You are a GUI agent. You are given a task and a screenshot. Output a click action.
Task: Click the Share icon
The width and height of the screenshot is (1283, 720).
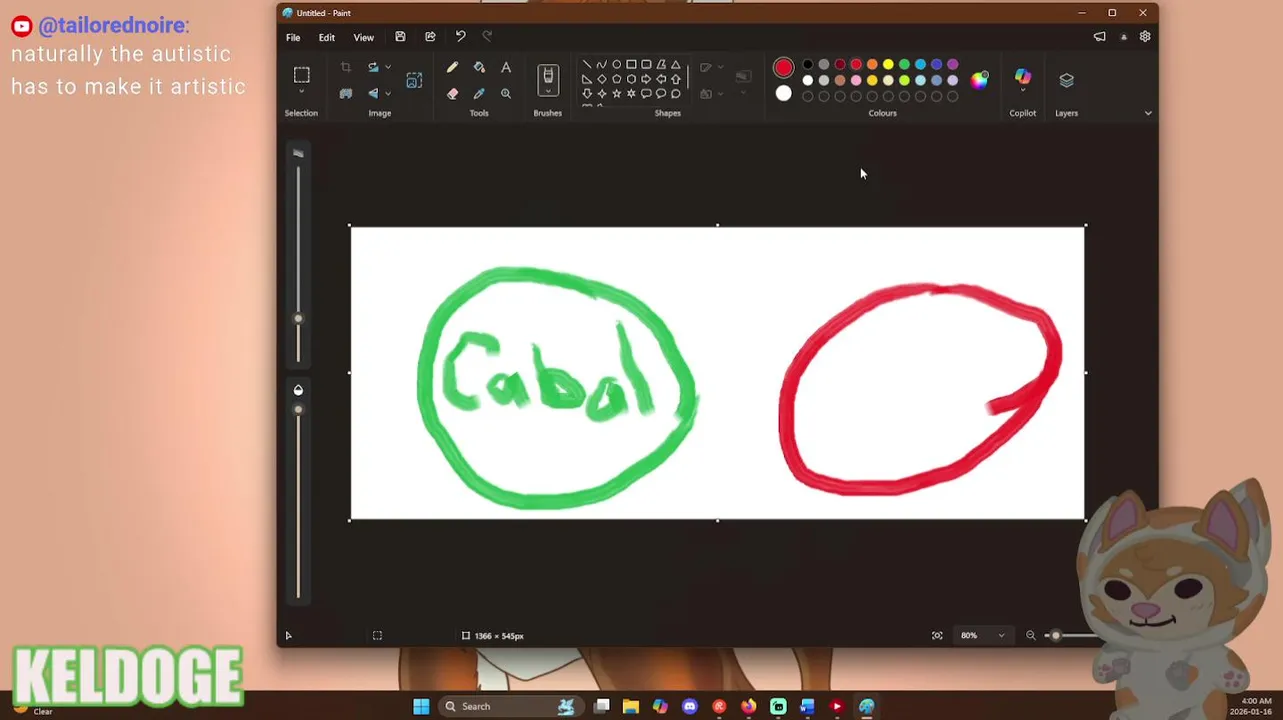click(x=430, y=37)
